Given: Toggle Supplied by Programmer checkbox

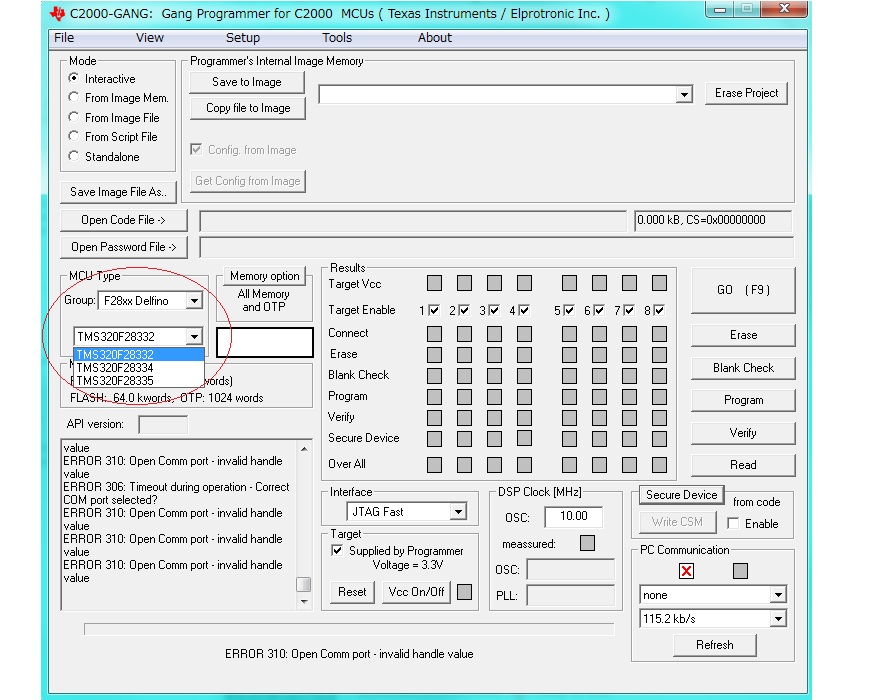Looking at the screenshot, I should [336, 550].
